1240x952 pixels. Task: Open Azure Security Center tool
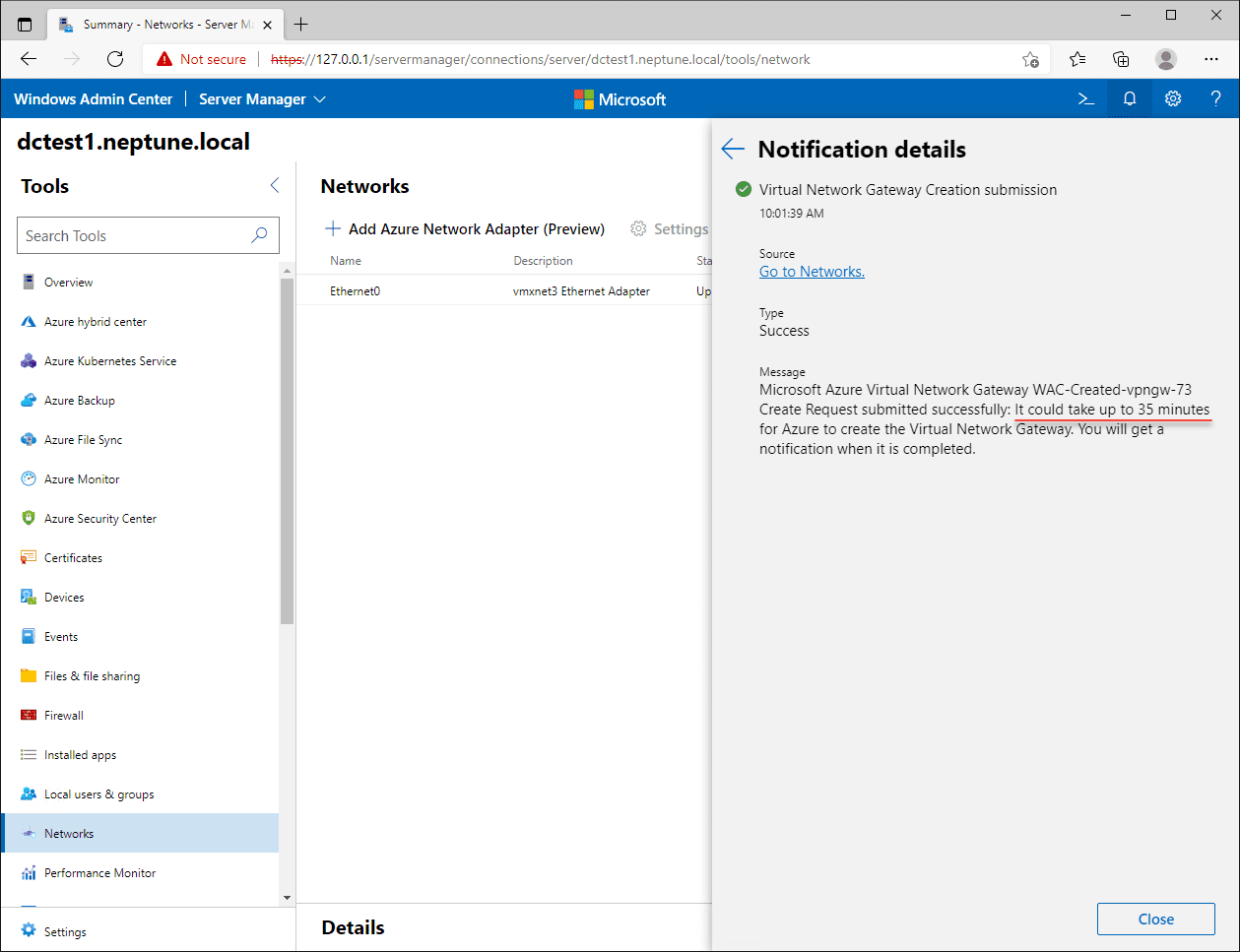click(x=99, y=519)
